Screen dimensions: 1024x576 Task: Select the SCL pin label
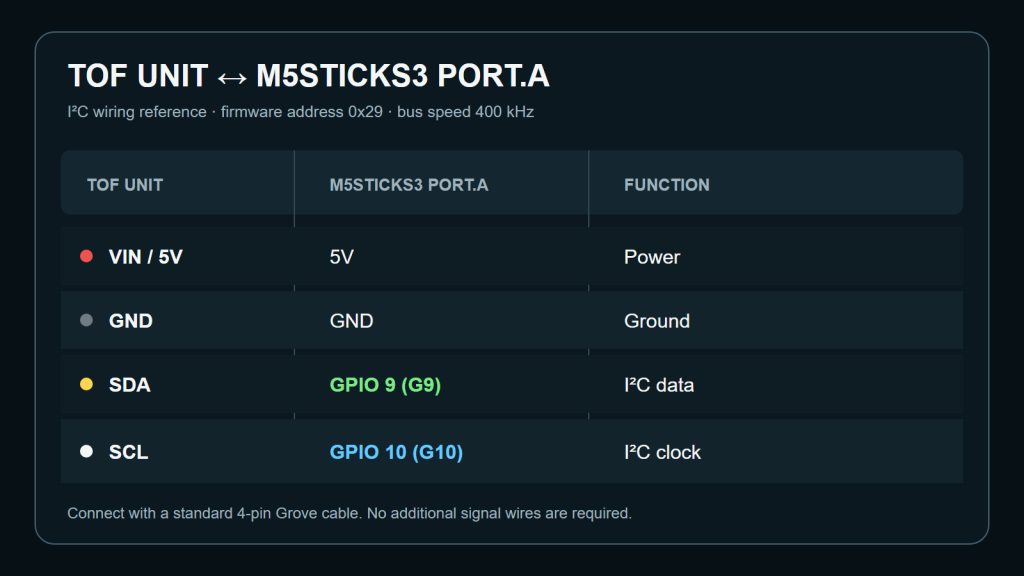point(129,452)
